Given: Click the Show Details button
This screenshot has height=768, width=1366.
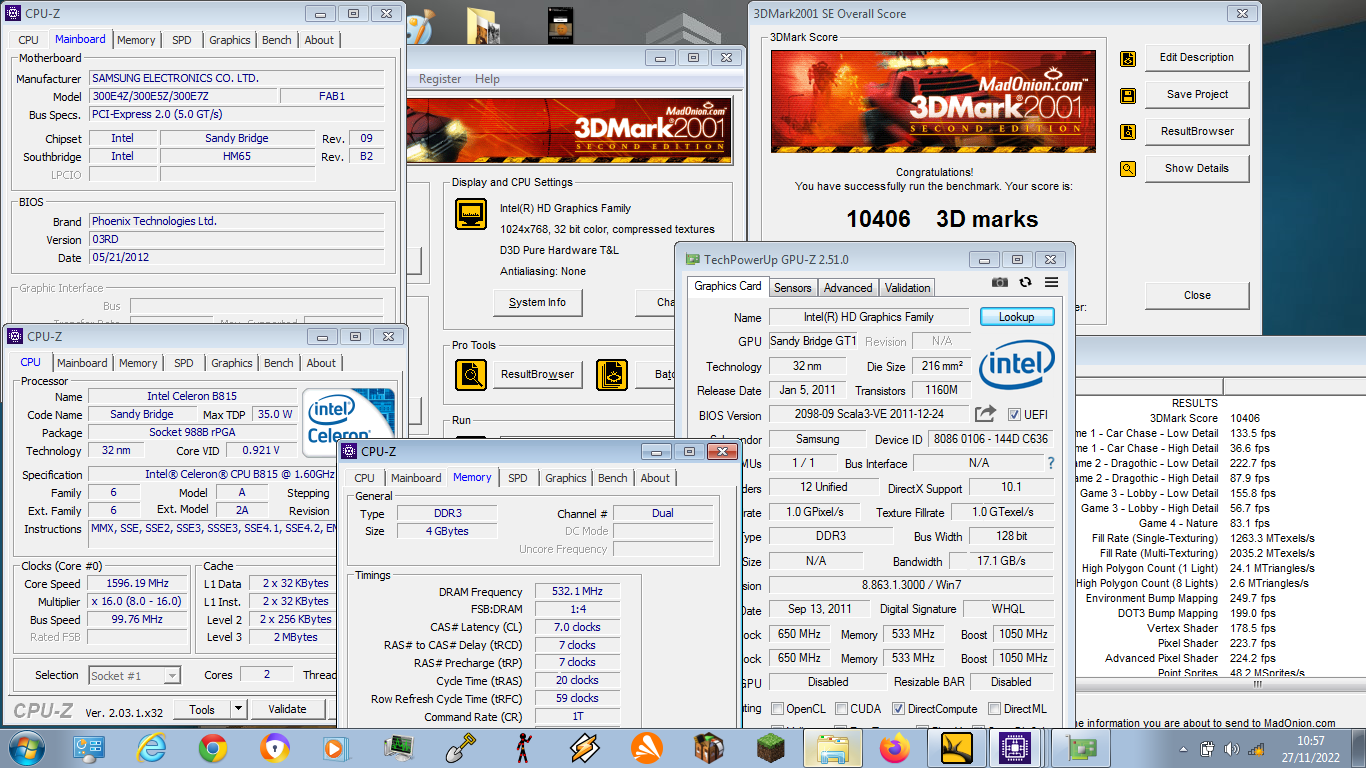Looking at the screenshot, I should click(1197, 168).
